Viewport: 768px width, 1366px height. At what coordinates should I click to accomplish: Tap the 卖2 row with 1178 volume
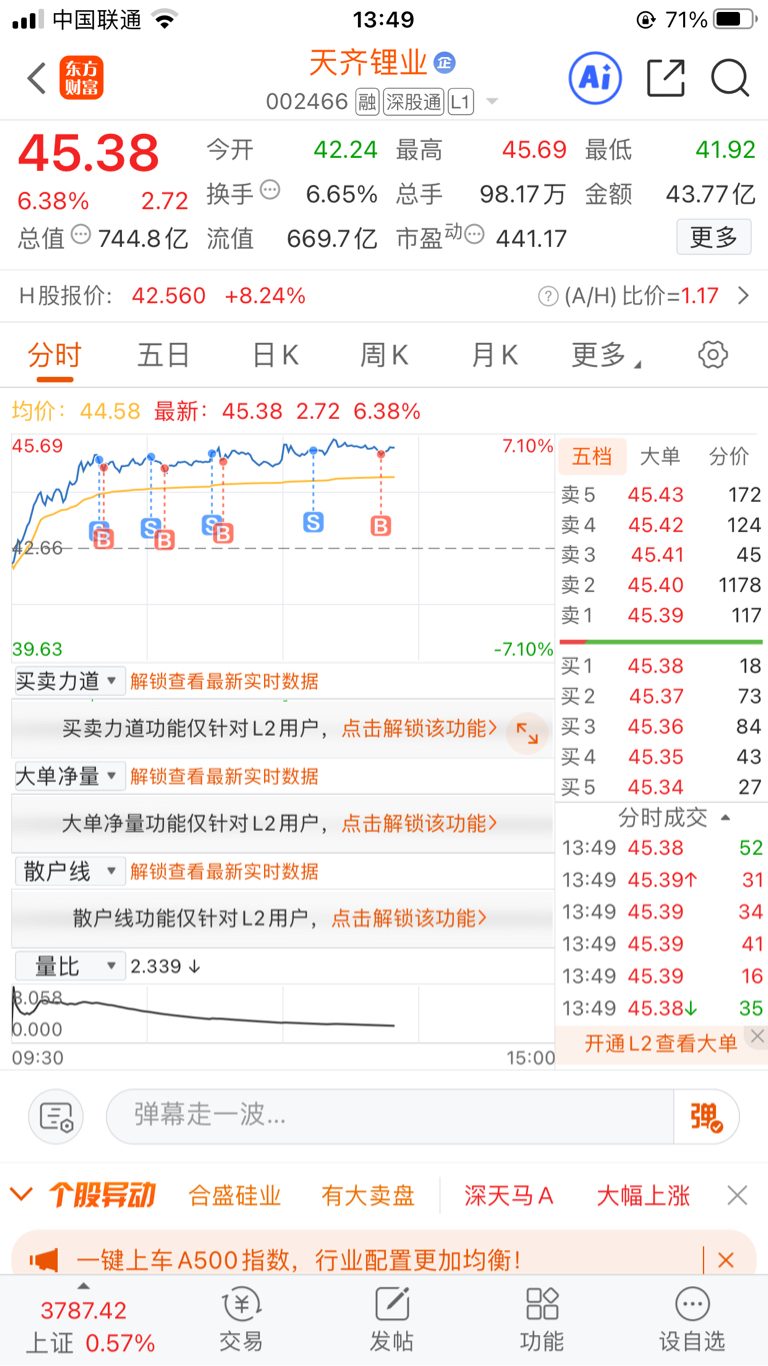(660, 585)
